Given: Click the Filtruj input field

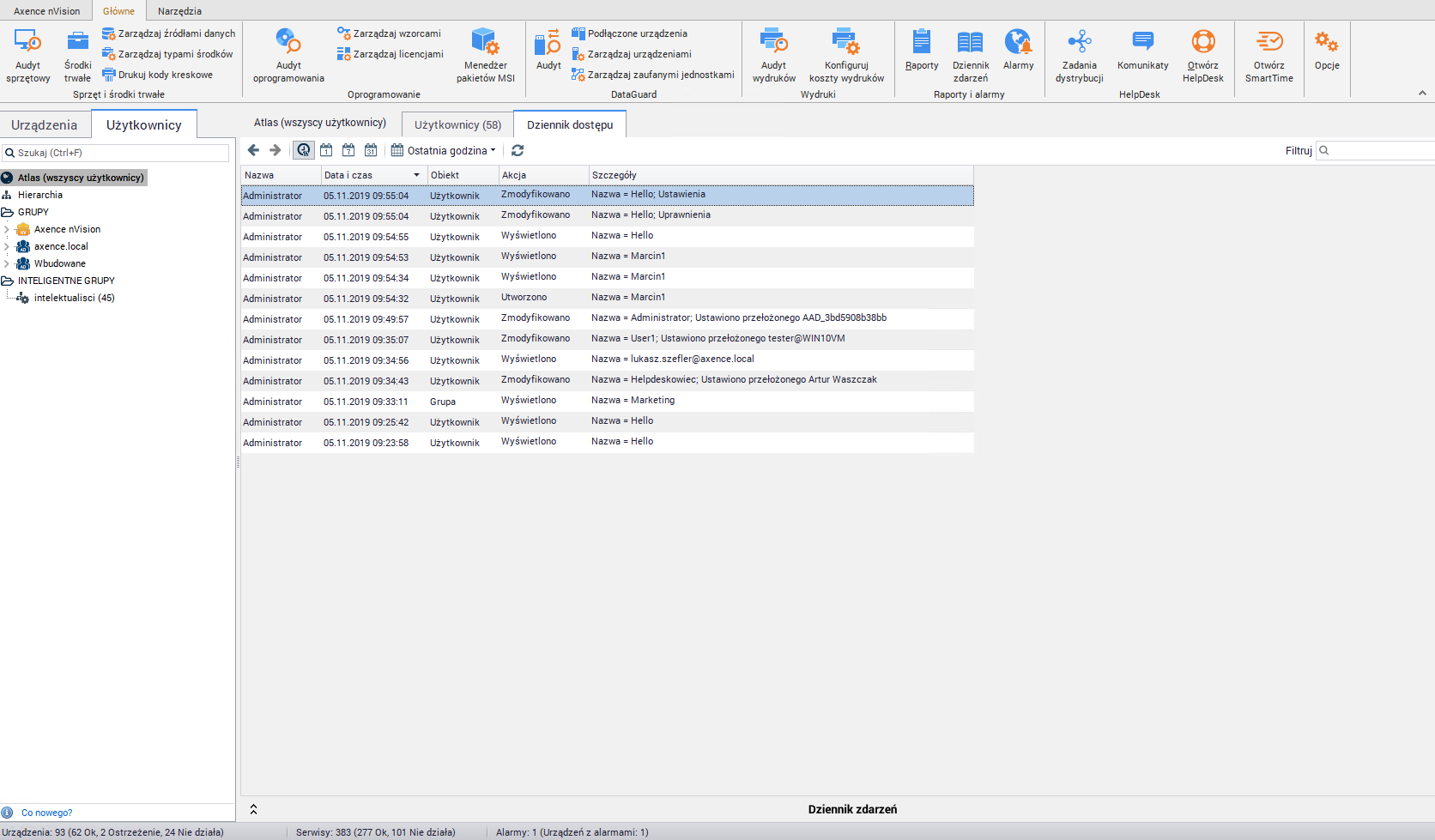Looking at the screenshot, I should tap(1382, 150).
